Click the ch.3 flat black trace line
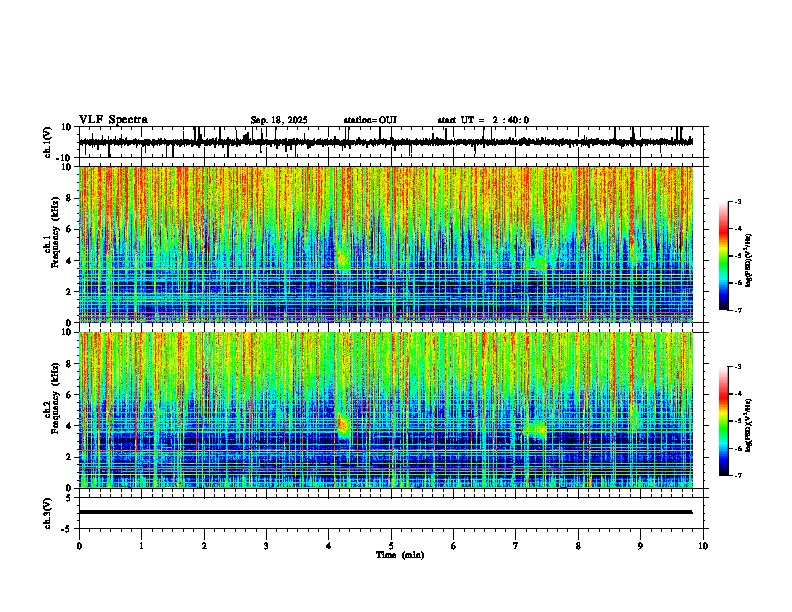Viewport: 792px width, 612px height. [386, 512]
